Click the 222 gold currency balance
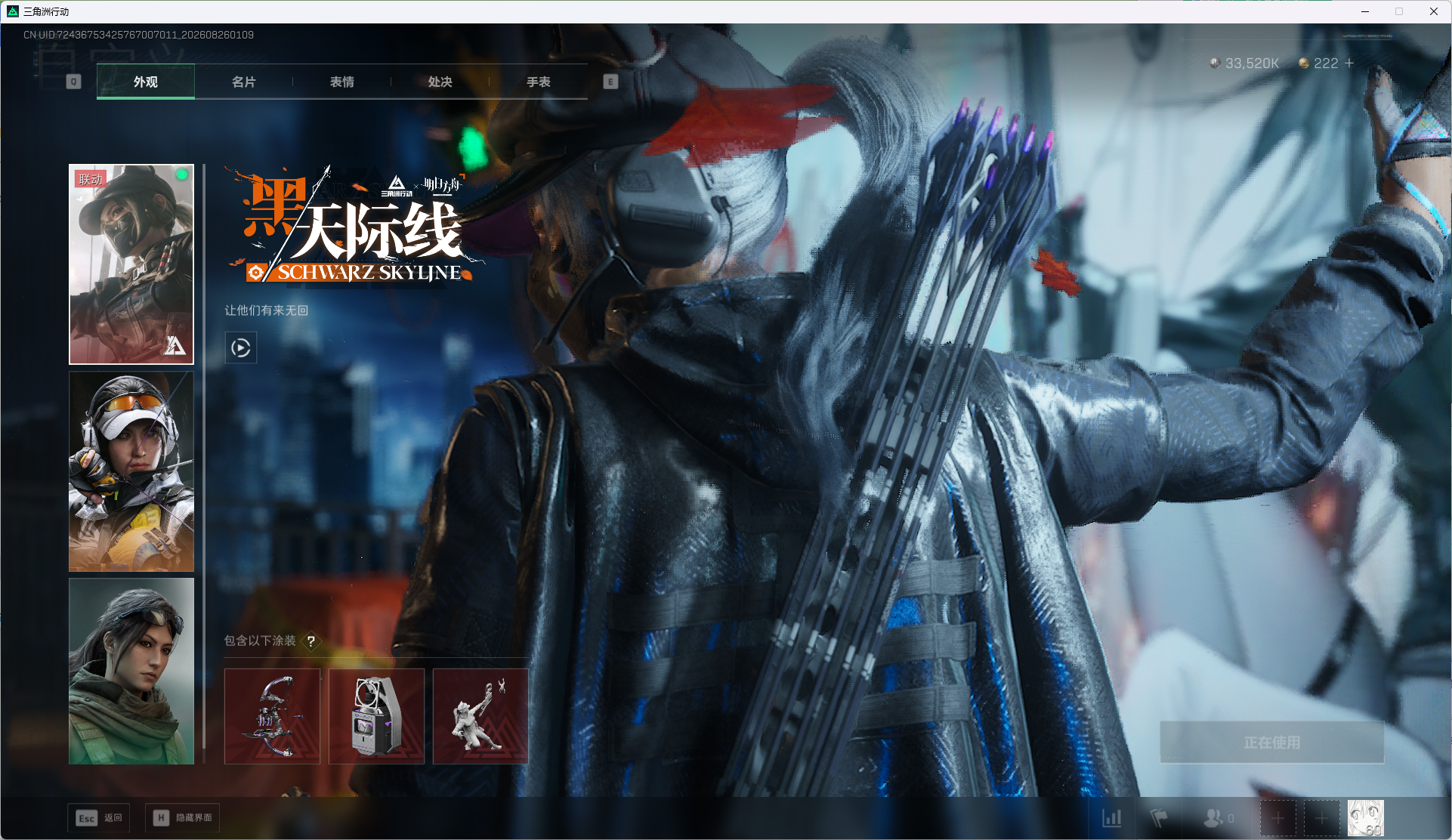This screenshot has height=840, width=1452. [x=1326, y=63]
